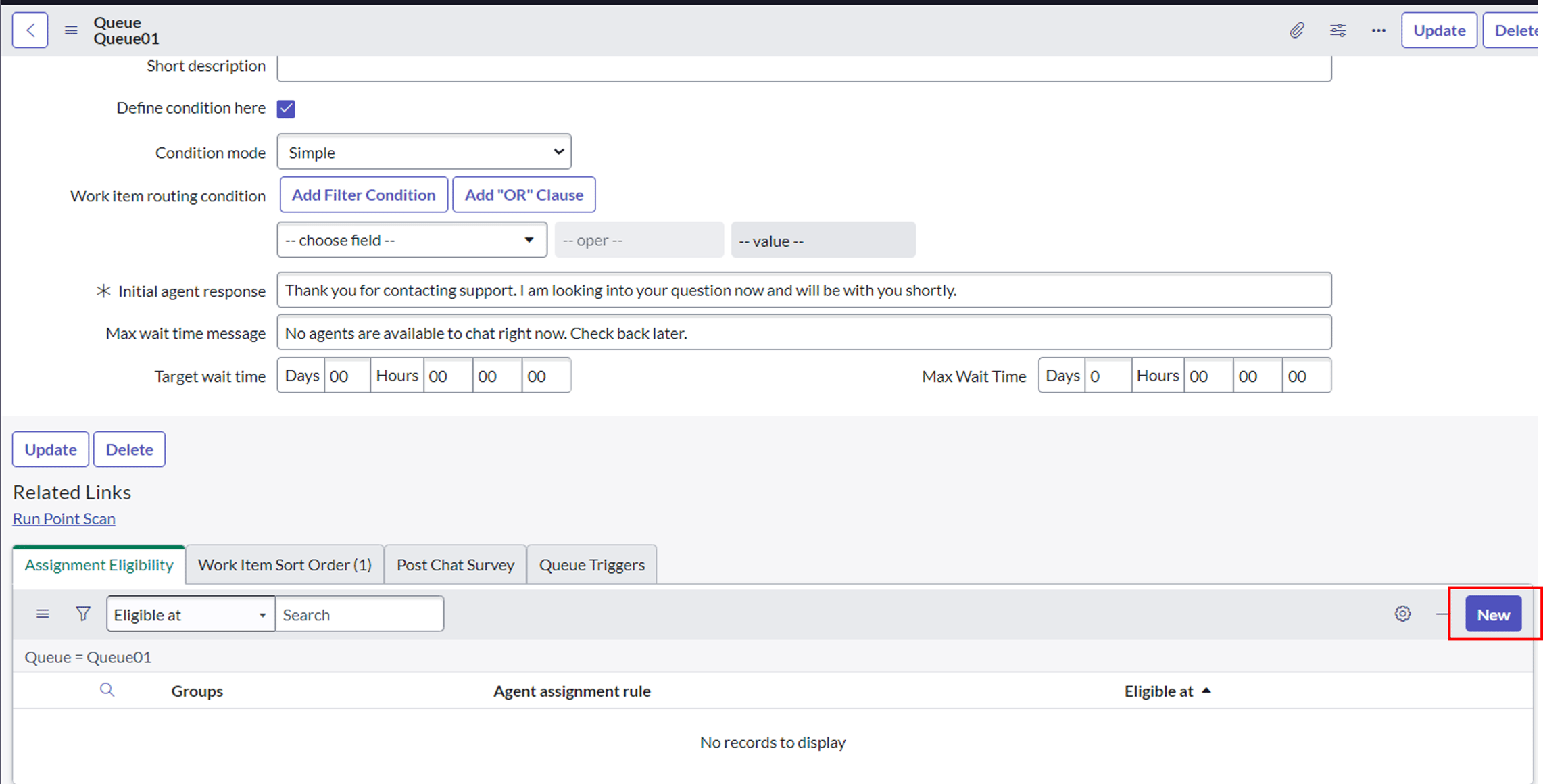1543x784 pixels.
Task: Click the Add Filter Condition button
Action: click(x=363, y=194)
